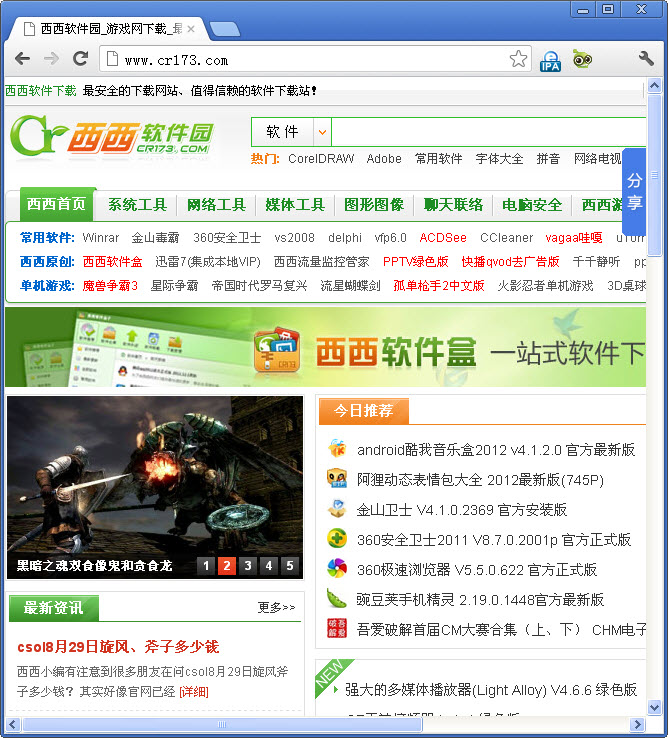This screenshot has width=668, height=738.
Task: Click the Winrar common software link
Action: click(x=101, y=238)
